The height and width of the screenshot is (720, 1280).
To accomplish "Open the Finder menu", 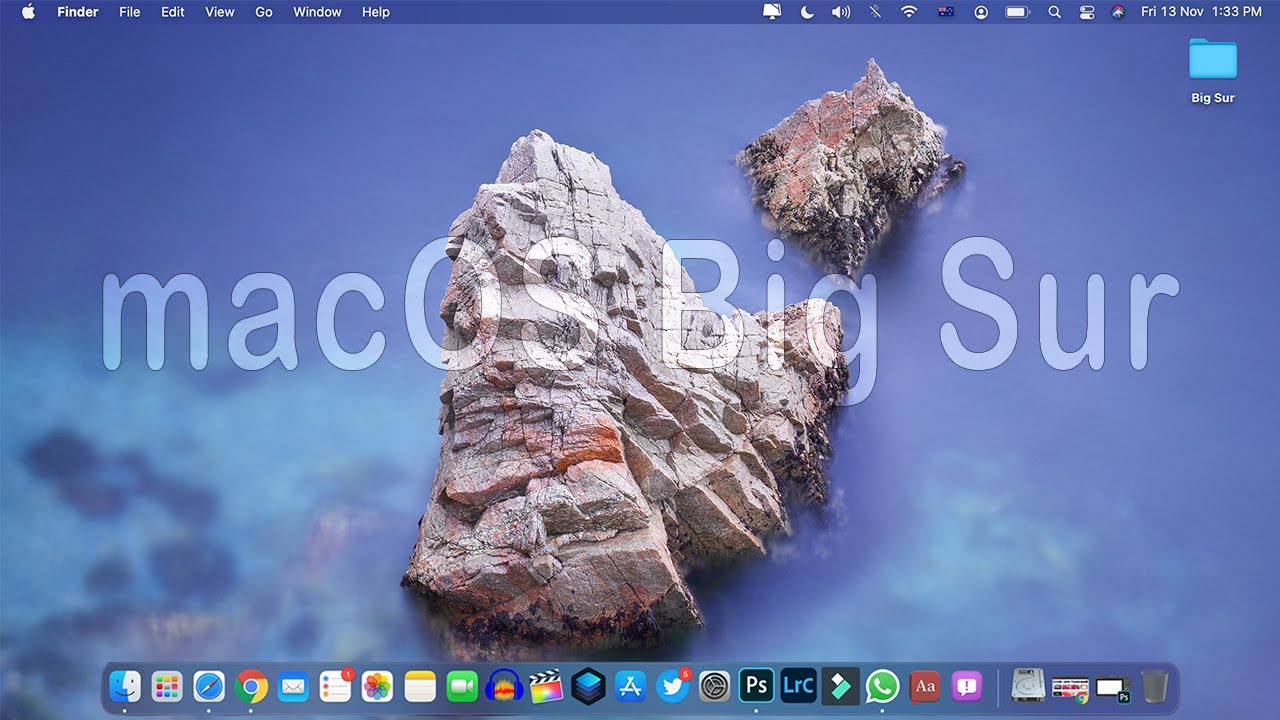I will click(77, 12).
